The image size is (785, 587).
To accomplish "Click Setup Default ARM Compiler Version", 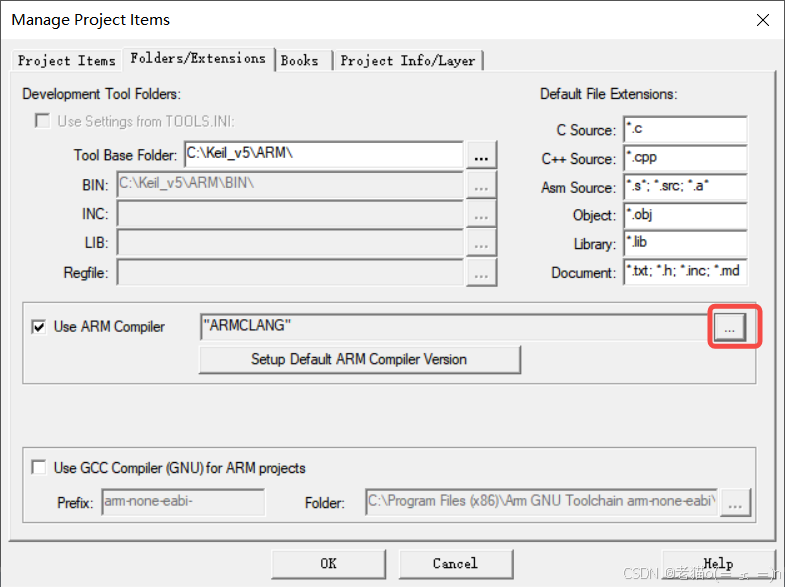I will click(x=359, y=359).
